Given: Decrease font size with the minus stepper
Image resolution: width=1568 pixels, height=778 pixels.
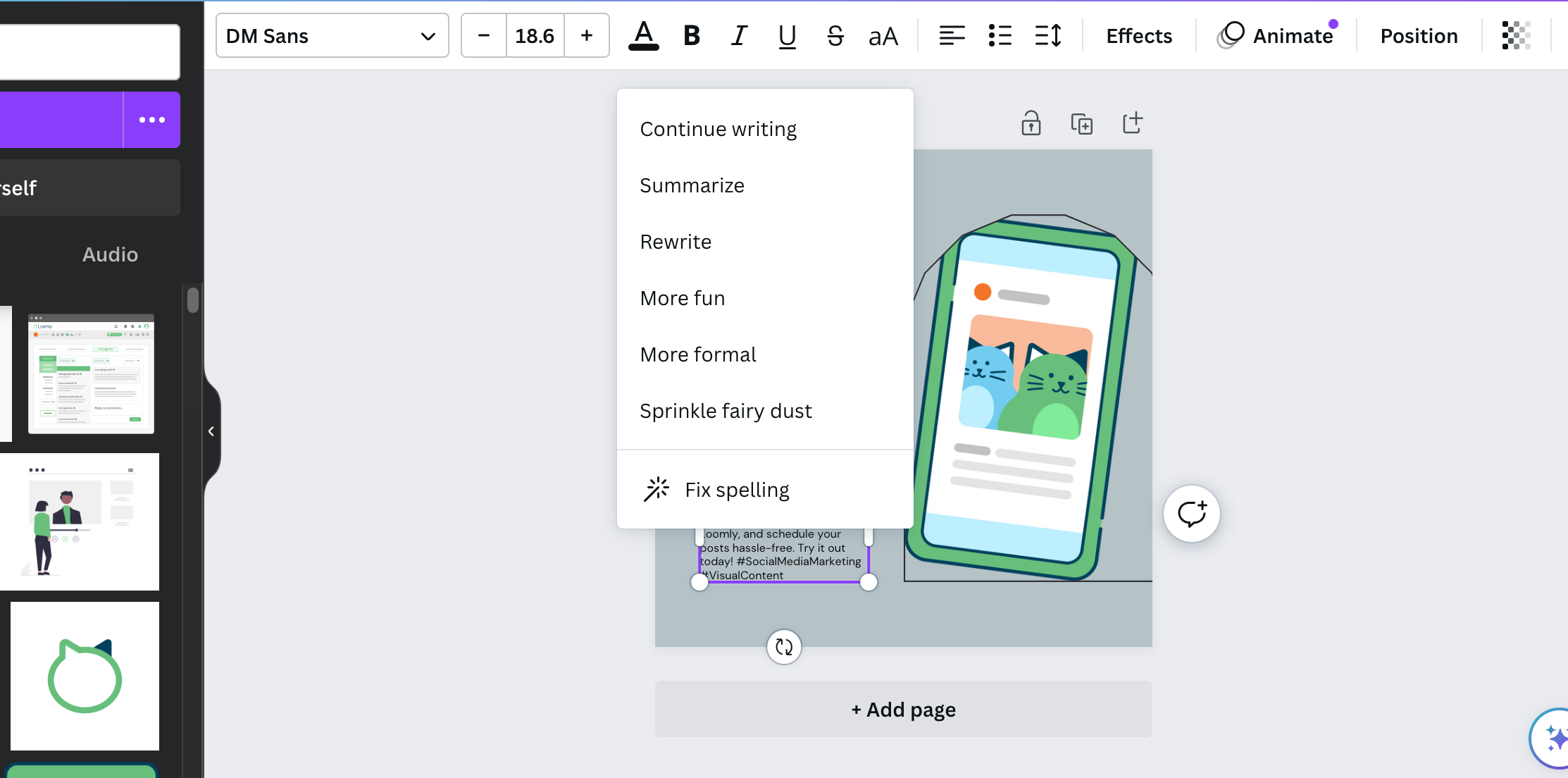Looking at the screenshot, I should coord(483,35).
